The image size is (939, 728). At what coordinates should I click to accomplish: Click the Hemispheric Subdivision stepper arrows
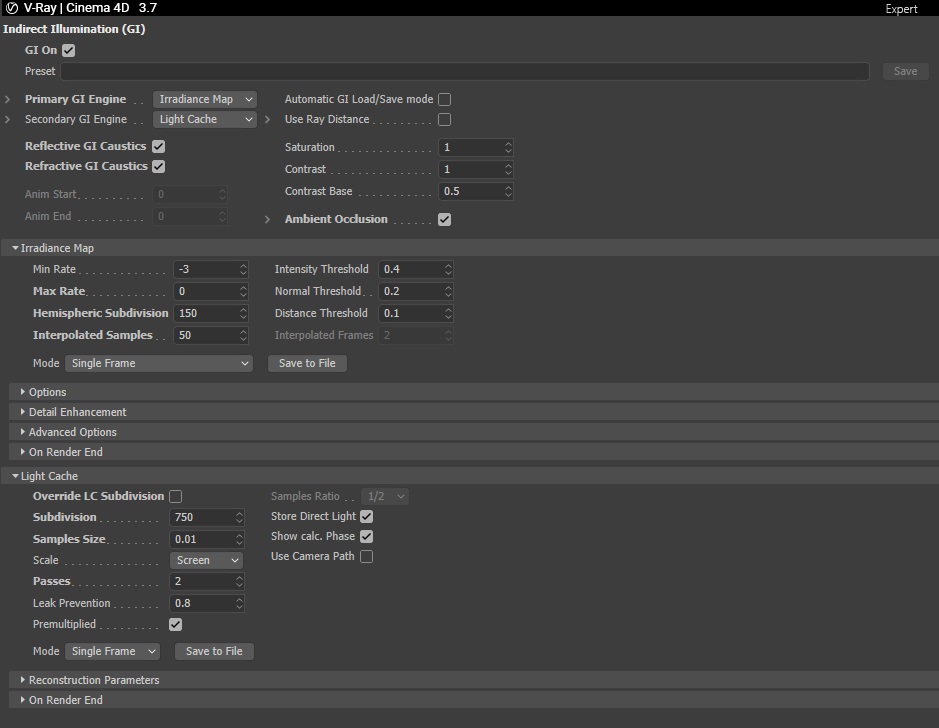click(243, 313)
